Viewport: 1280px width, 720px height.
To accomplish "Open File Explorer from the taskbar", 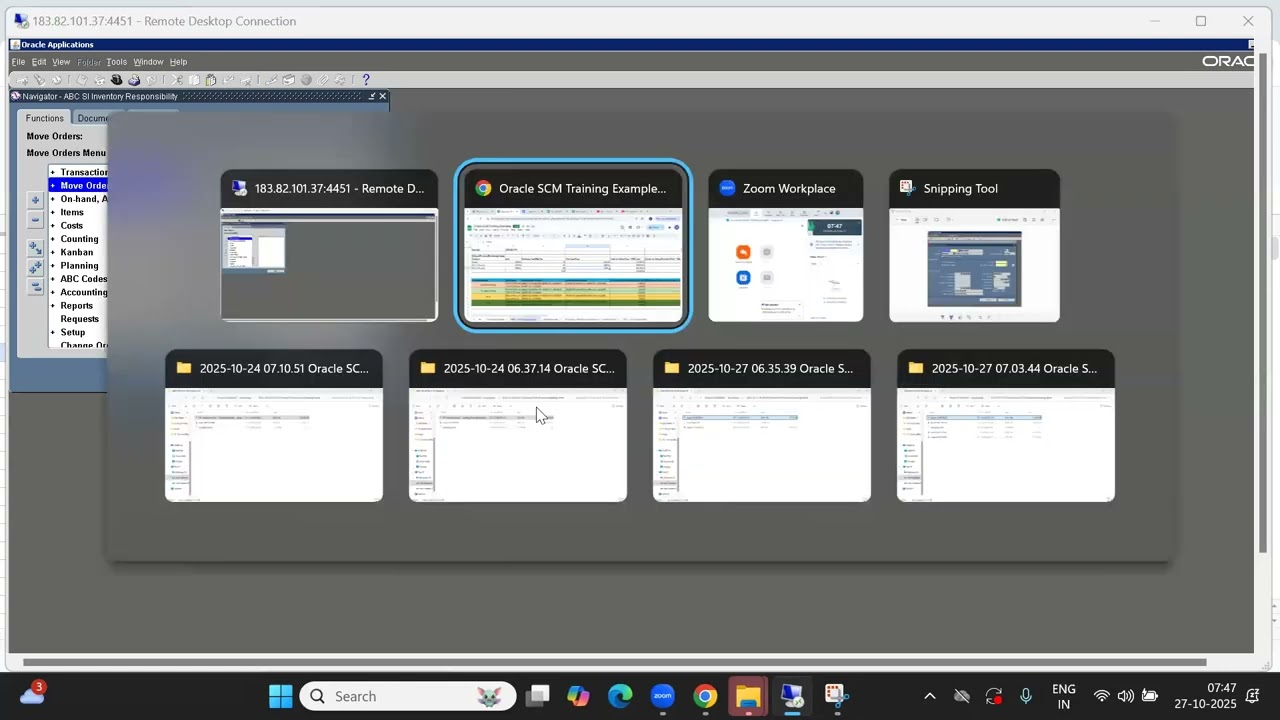I will pos(748,696).
